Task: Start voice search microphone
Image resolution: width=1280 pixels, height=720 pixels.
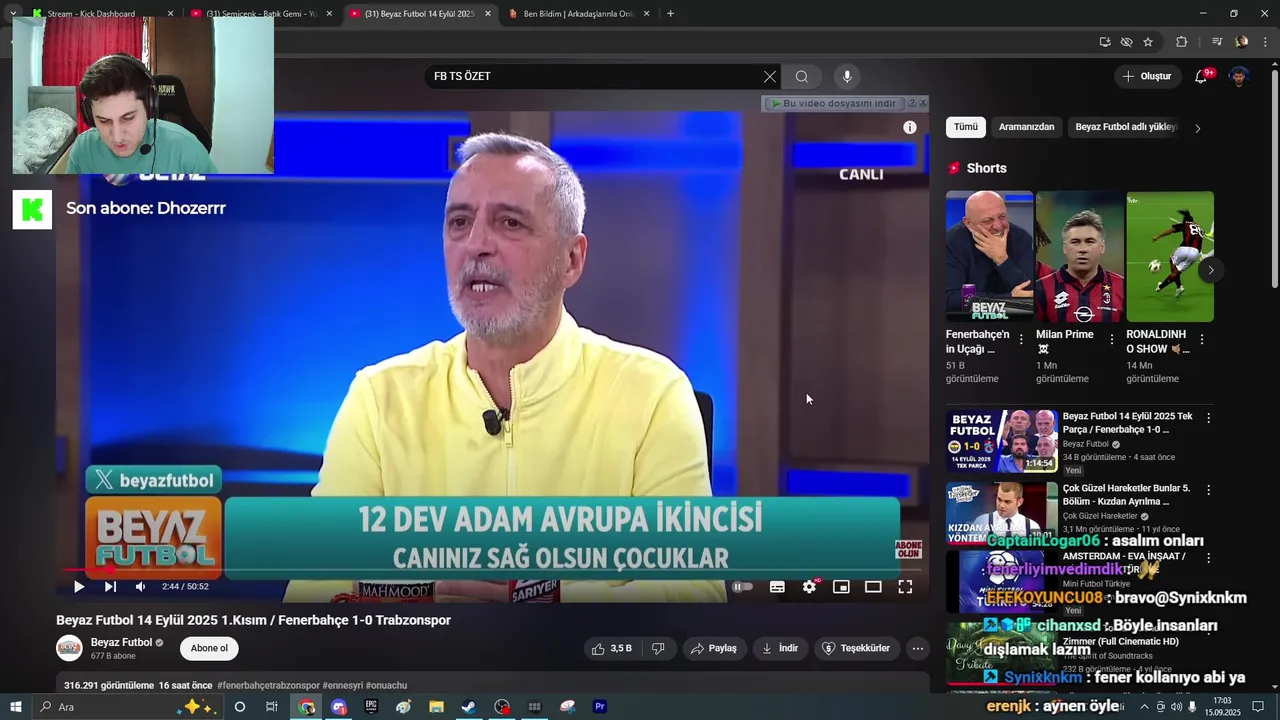Action: (x=847, y=76)
